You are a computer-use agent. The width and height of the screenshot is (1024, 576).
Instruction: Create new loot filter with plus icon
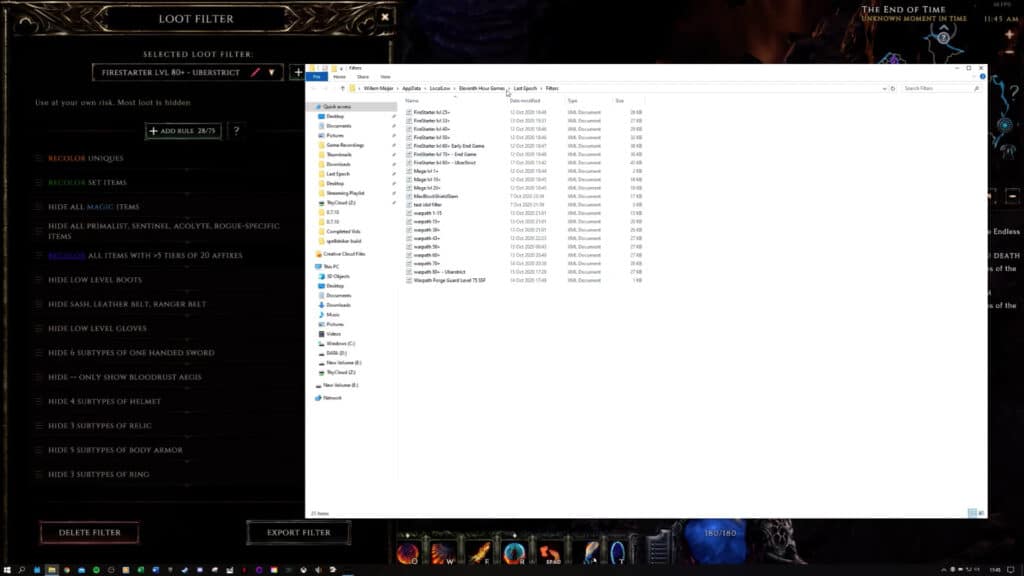click(x=298, y=72)
